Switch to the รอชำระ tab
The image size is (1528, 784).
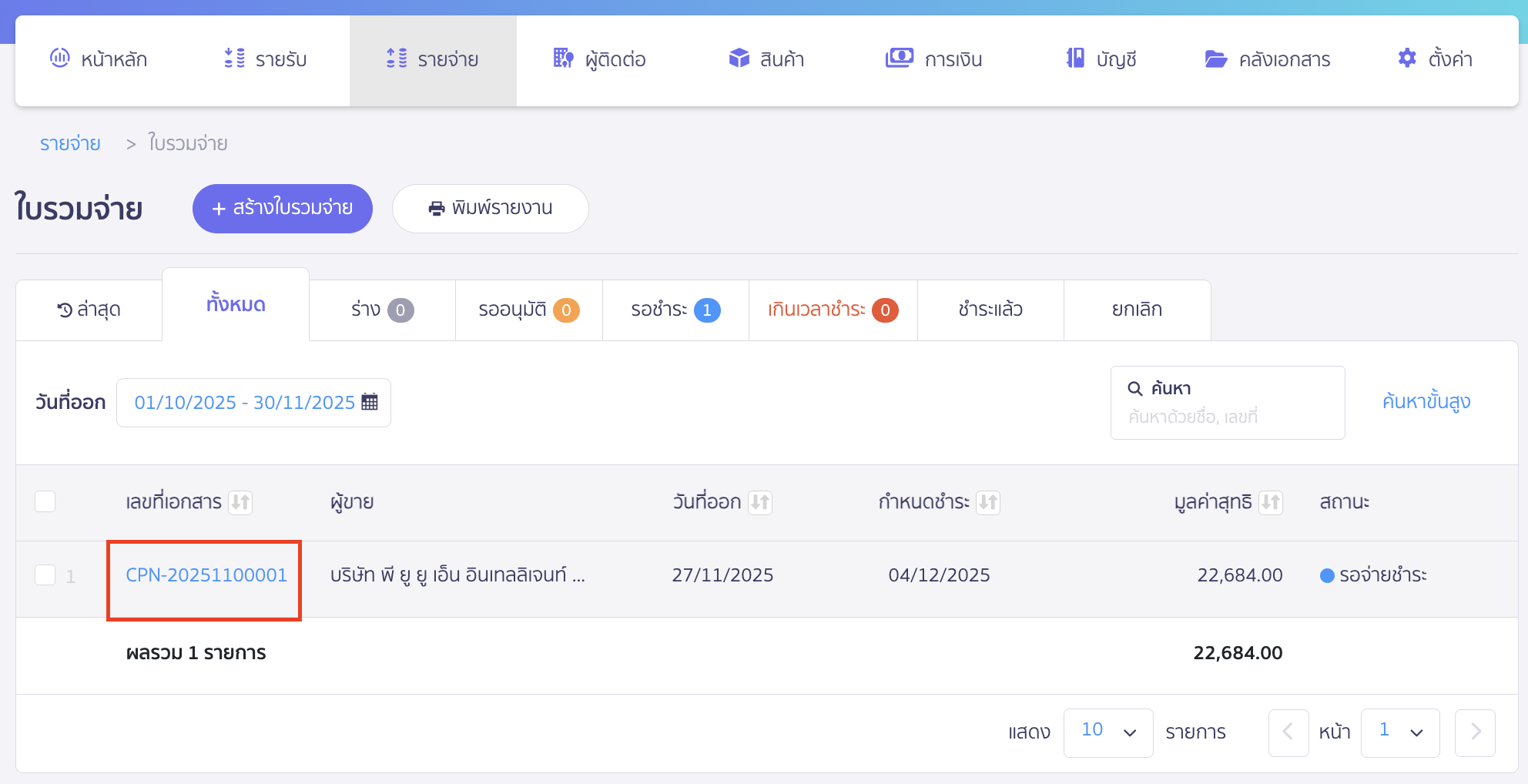click(x=675, y=310)
